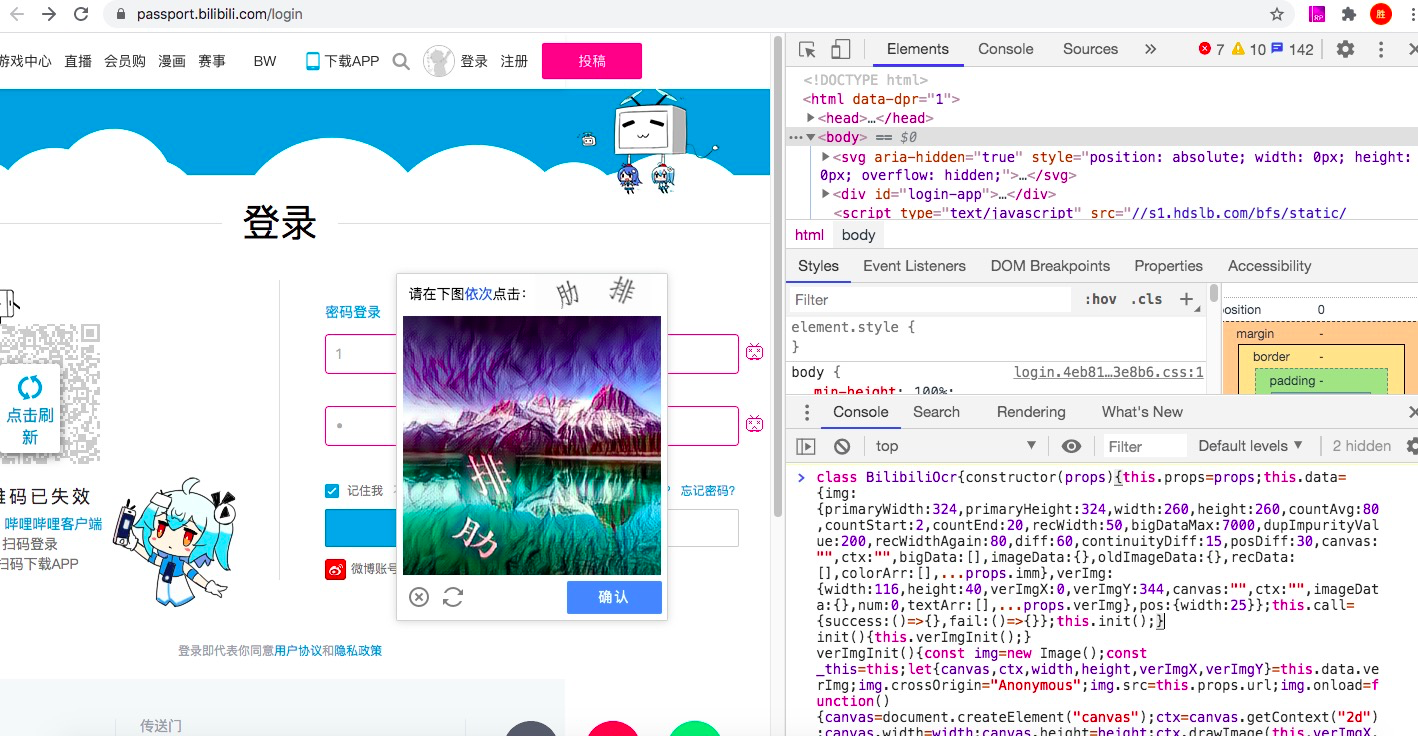Open the DOM Breakpoints tab
The width and height of the screenshot is (1418, 736).
point(1050,266)
